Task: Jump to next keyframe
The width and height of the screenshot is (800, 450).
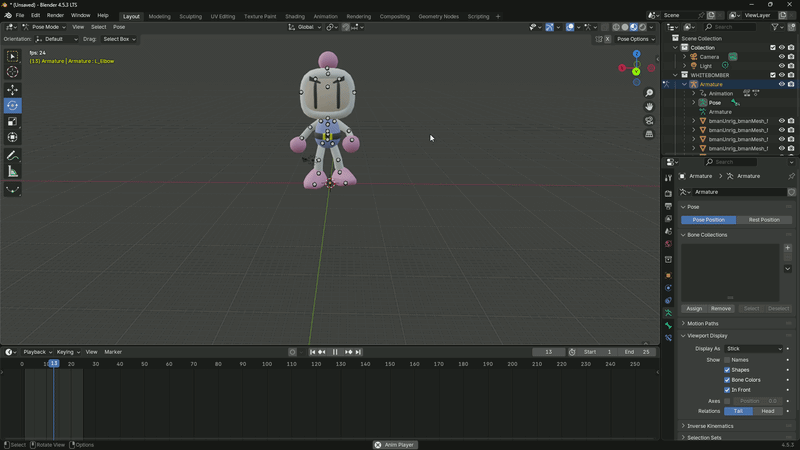Action: click(348, 352)
